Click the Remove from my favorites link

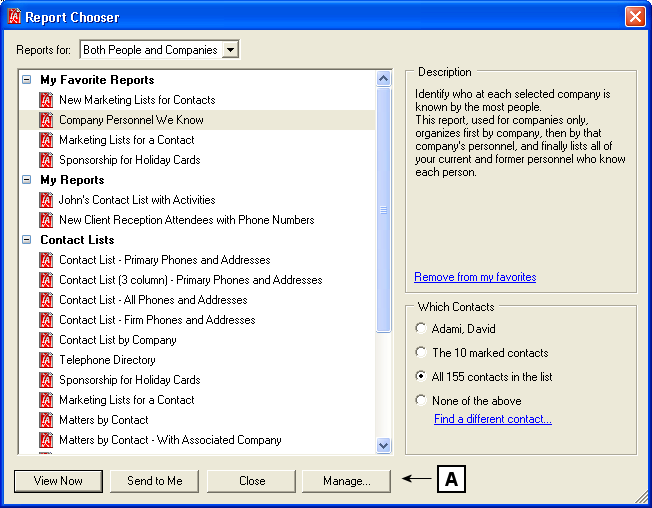tap(475, 277)
